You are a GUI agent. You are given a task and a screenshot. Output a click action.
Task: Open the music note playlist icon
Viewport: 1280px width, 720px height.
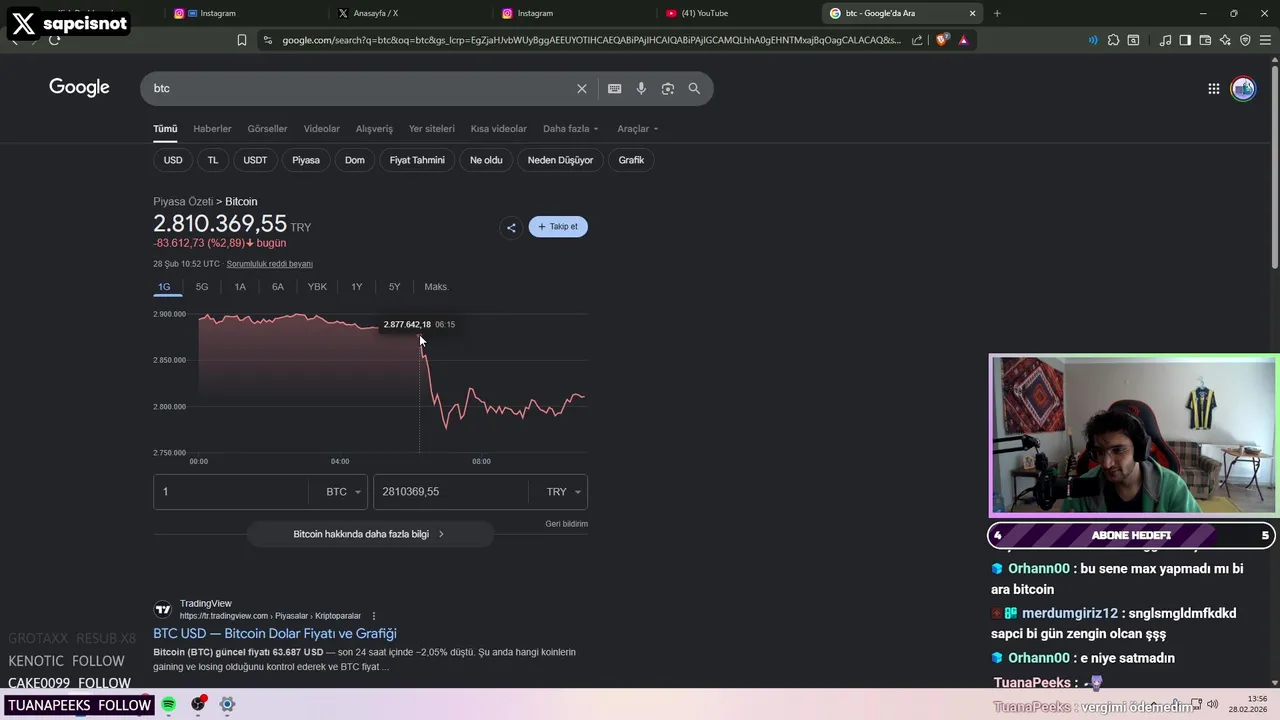pos(1165,40)
